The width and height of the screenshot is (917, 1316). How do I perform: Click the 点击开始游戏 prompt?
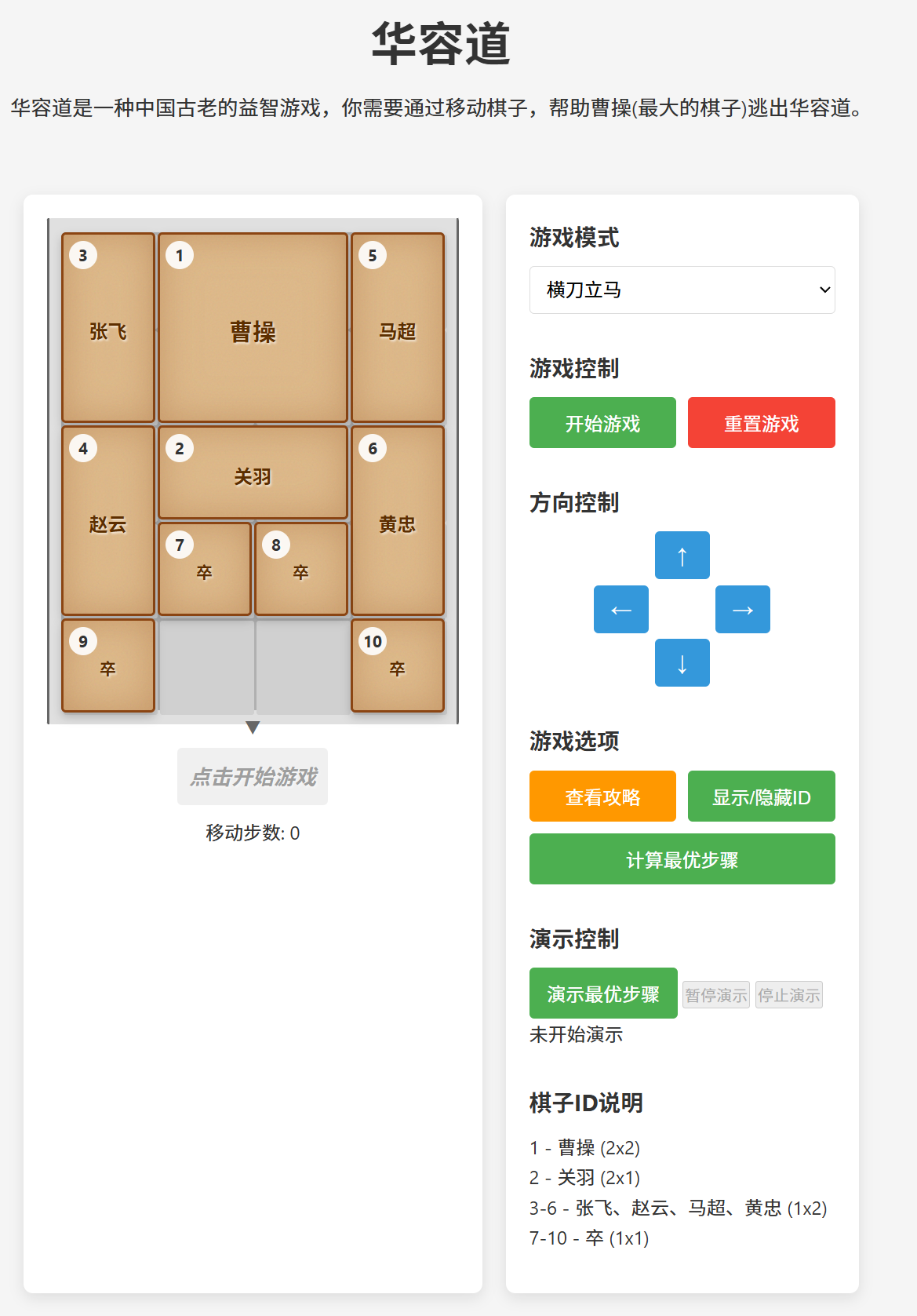[253, 776]
